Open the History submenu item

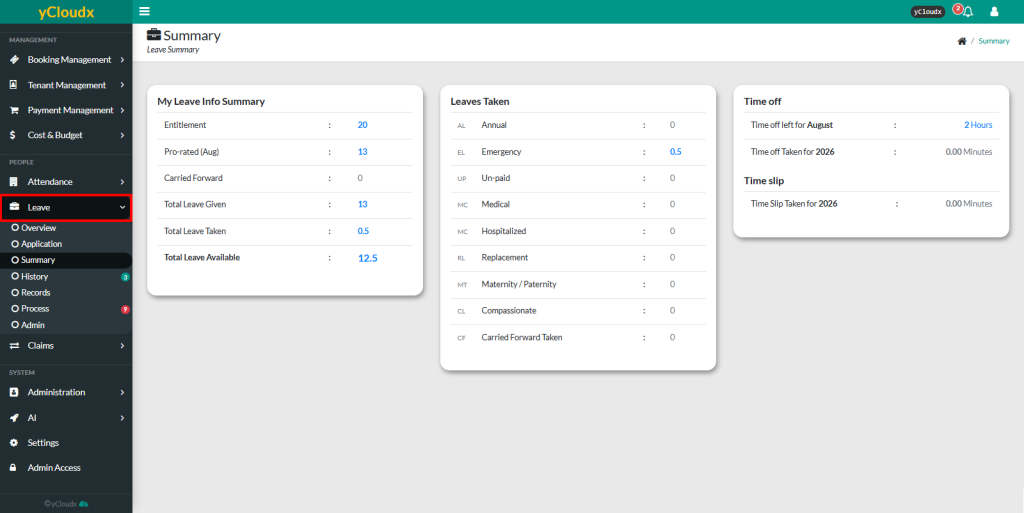66,277
